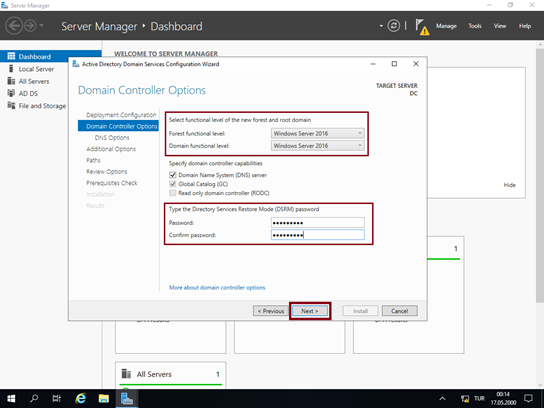Expand the Forest functional level dropdown
Image resolution: width=544 pixels, height=408 pixels.
[317, 133]
